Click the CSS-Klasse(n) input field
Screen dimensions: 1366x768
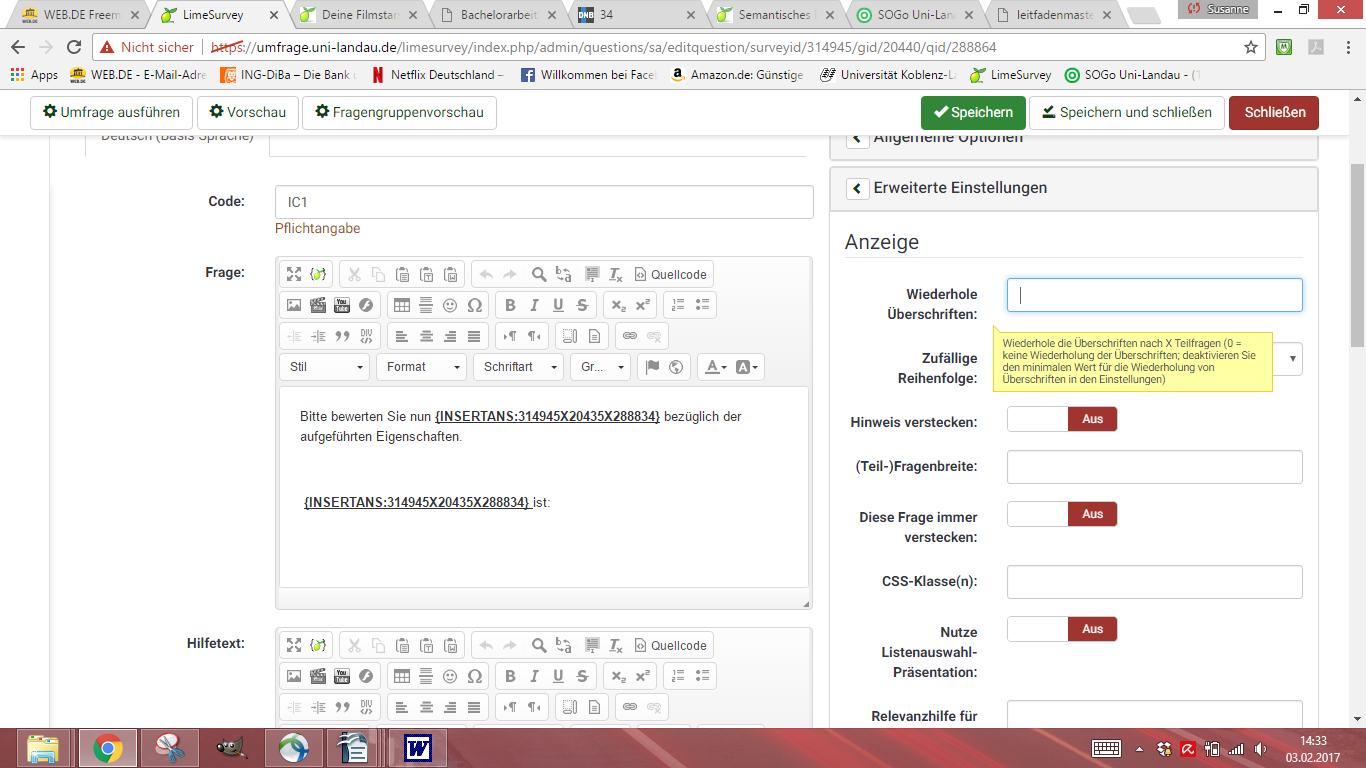[1154, 582]
